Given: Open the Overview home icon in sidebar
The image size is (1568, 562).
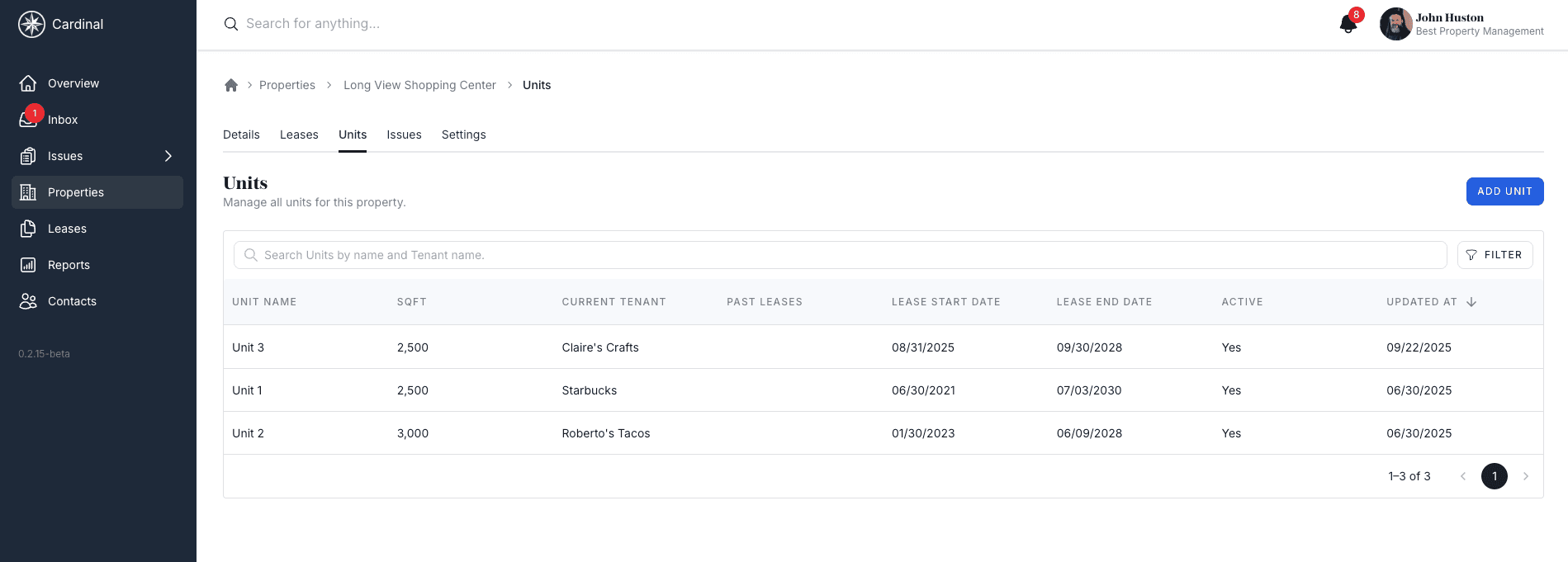Looking at the screenshot, I should pos(28,83).
